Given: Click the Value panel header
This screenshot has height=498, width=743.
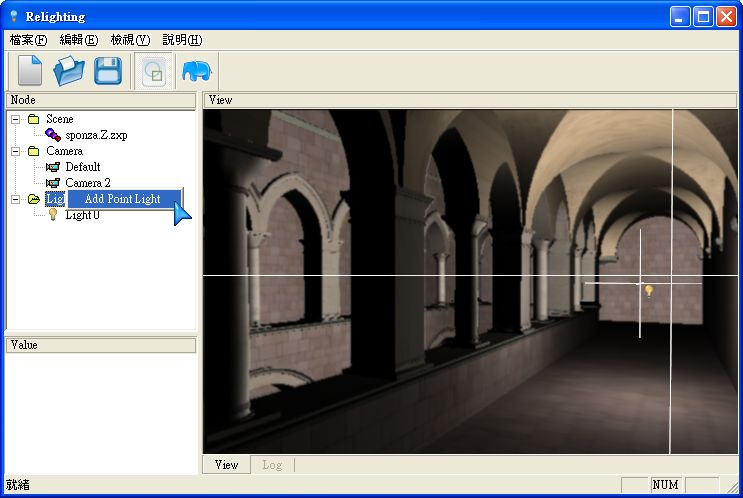Looking at the screenshot, I should point(100,345).
